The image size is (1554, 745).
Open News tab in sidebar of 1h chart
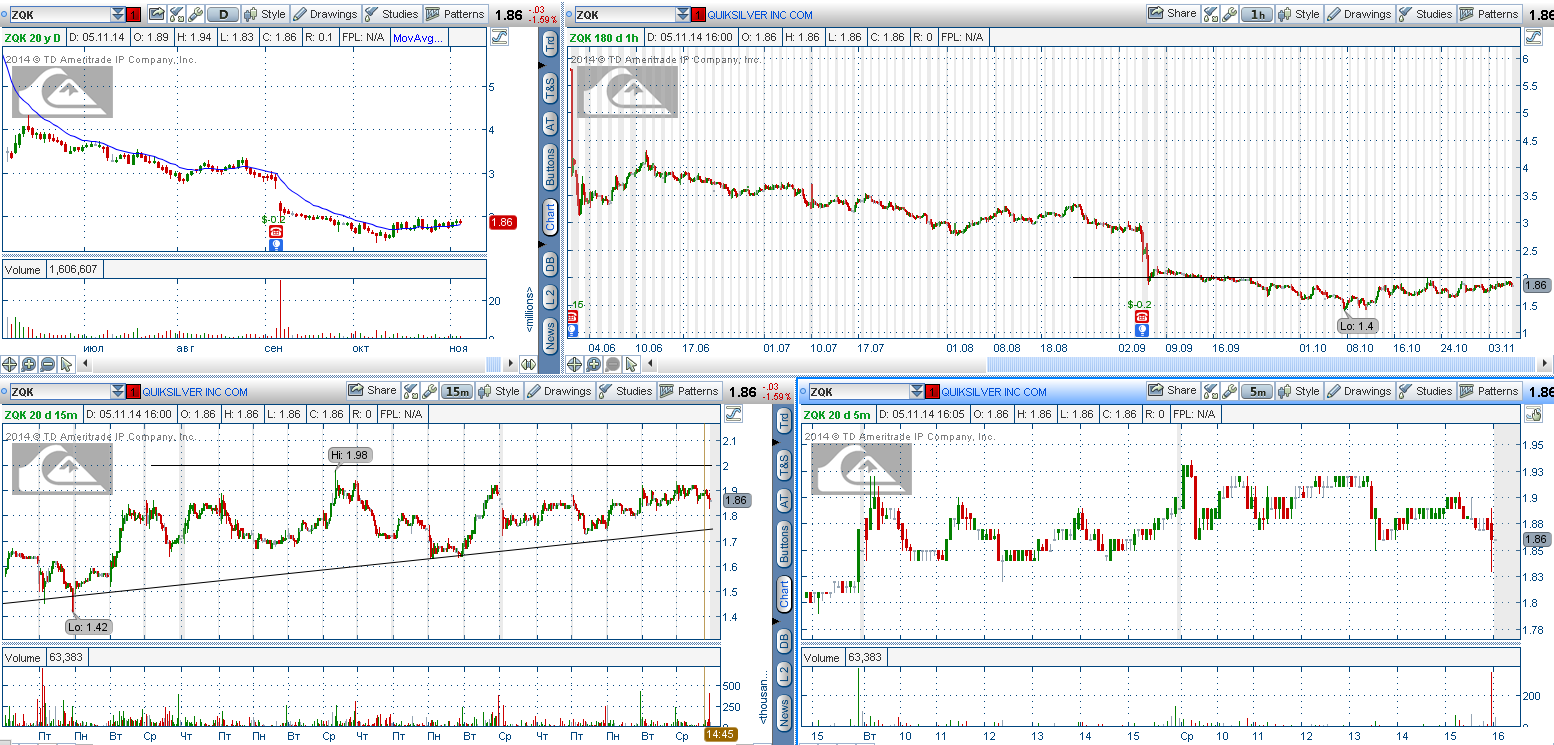point(550,335)
